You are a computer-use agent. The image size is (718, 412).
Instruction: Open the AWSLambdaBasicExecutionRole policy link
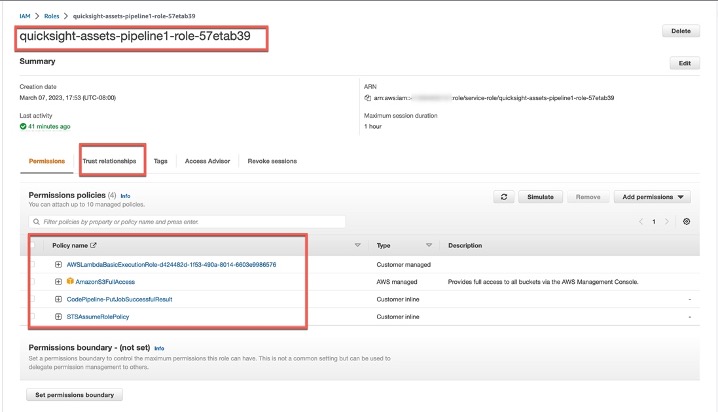click(171, 265)
